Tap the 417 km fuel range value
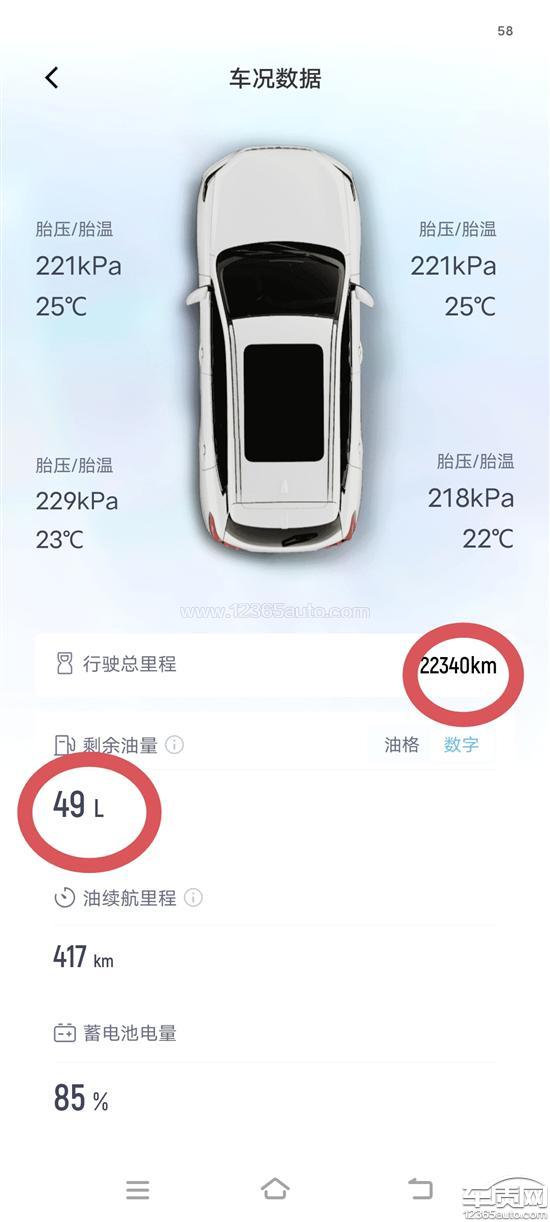Viewport: 550px width, 1222px height. click(x=83, y=958)
